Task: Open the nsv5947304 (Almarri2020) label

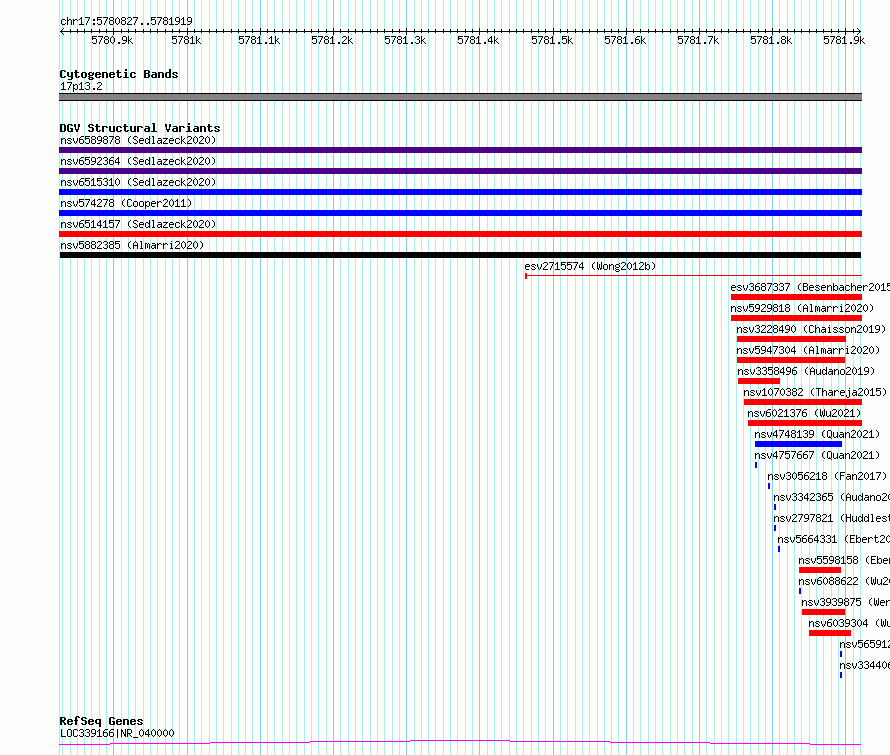Action: coord(808,350)
